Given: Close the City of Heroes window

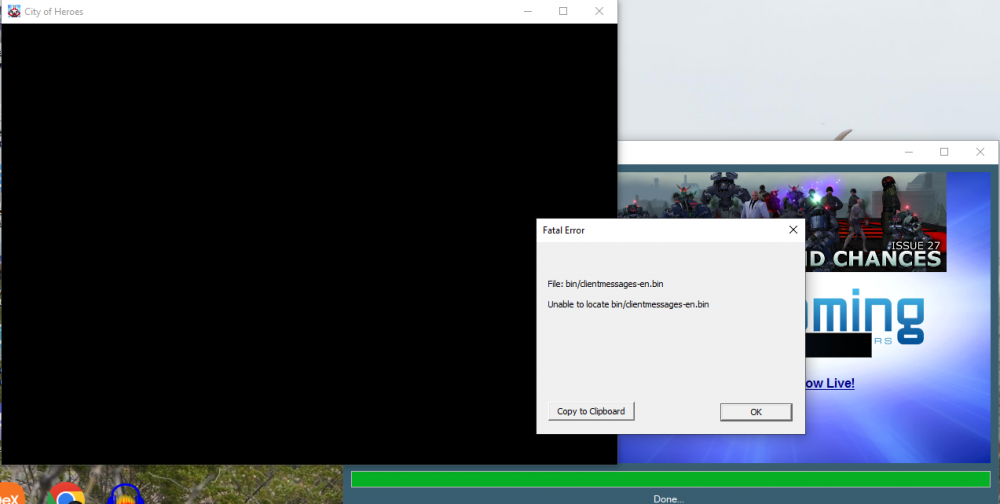Looking at the screenshot, I should coord(599,11).
